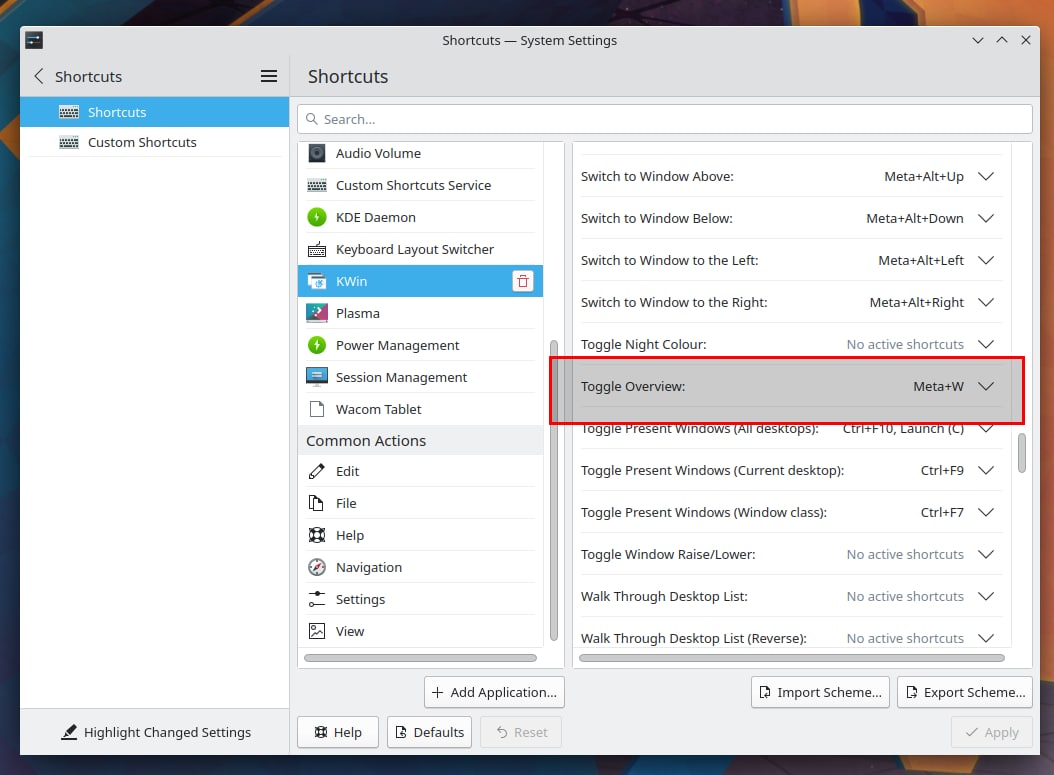Click the KWin application icon
Screen dimensions: 1054x775
pos(317,281)
